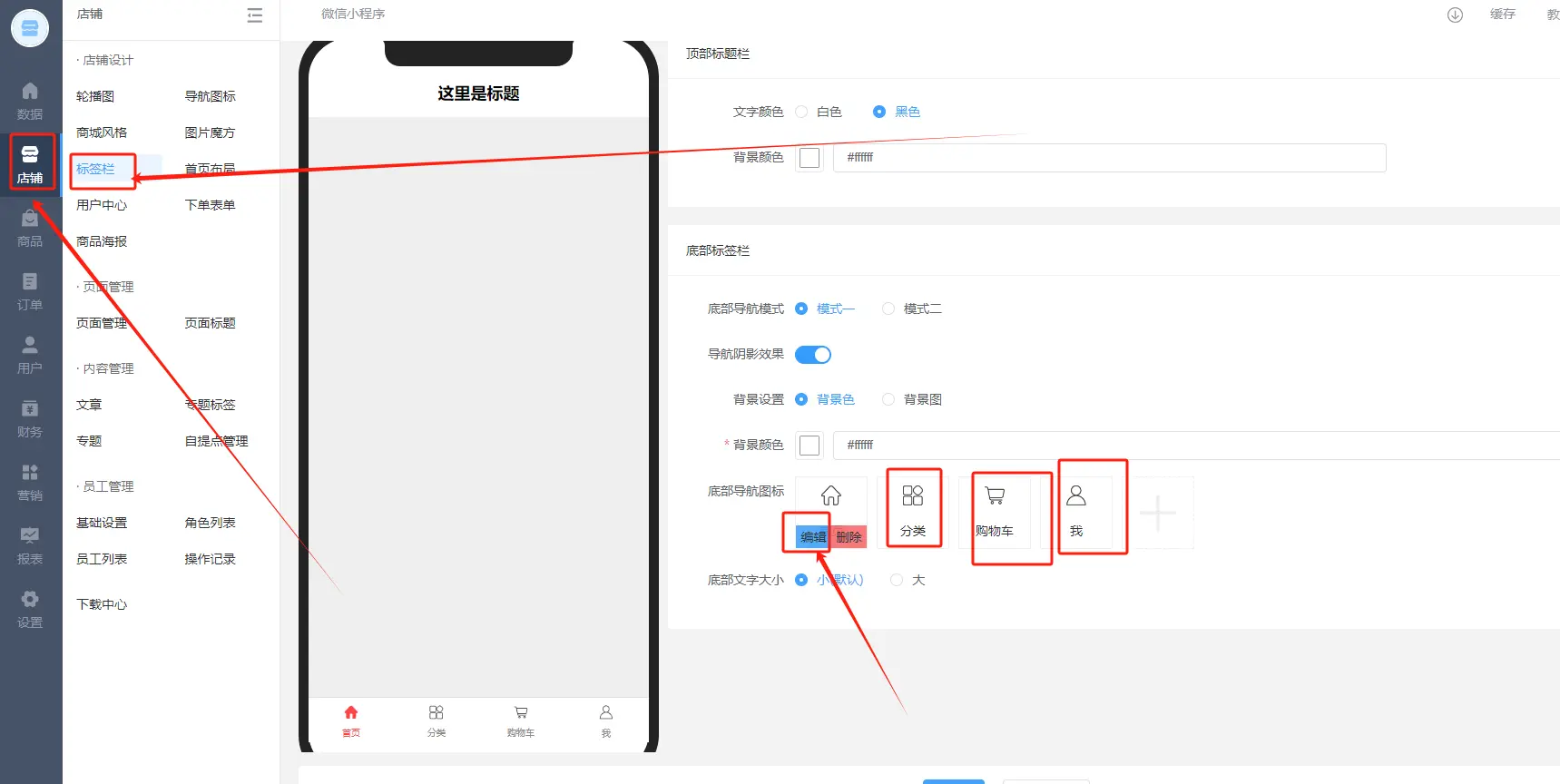Screen dimensions: 1560x784
Task: Open the 财务 sidebar section
Action: tap(30, 417)
